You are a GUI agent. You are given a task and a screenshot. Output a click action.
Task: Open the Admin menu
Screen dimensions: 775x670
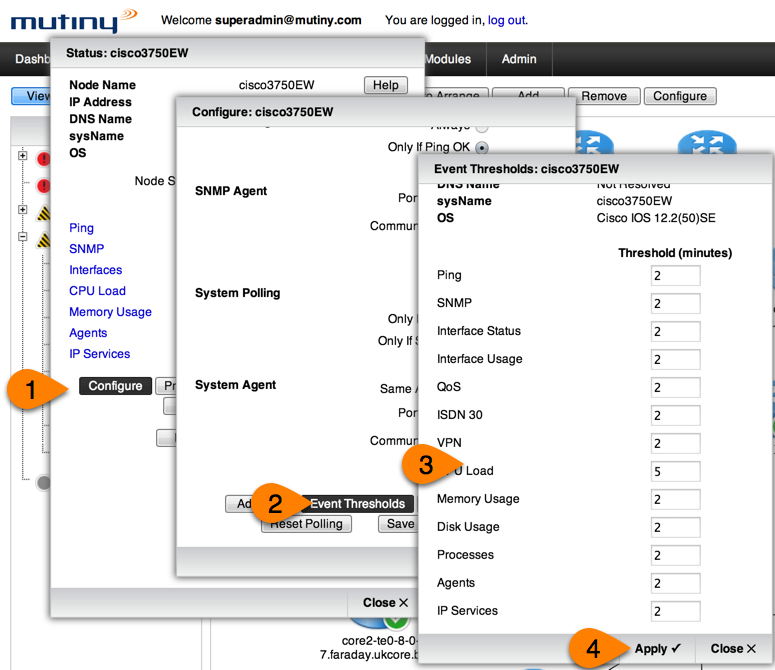coord(519,59)
